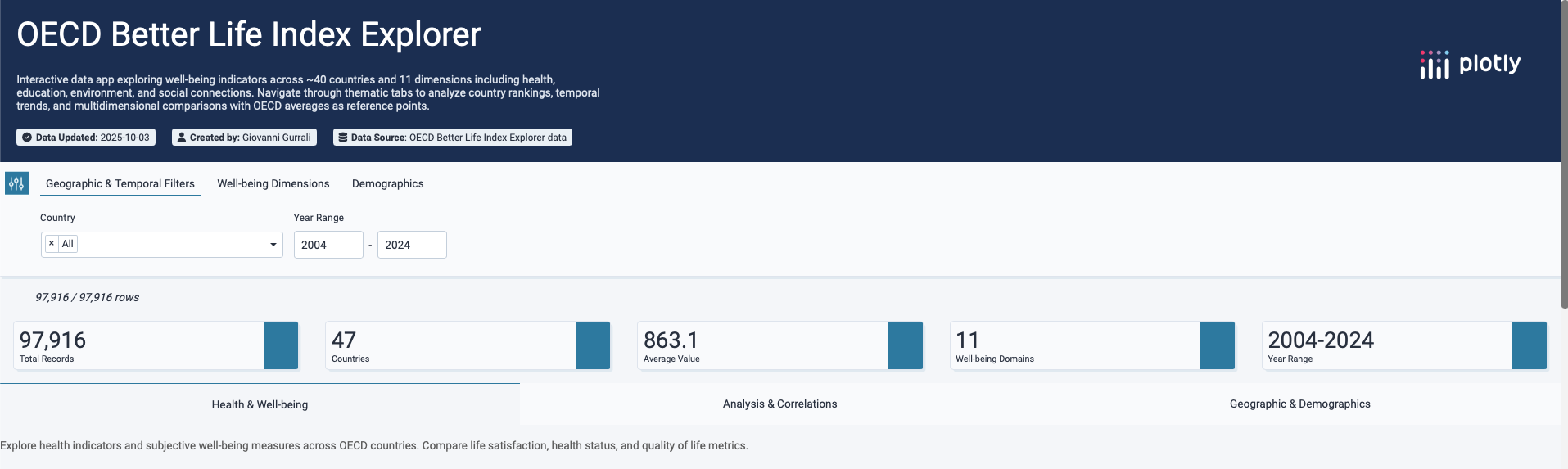Image resolution: width=1568 pixels, height=469 pixels.
Task: Click the blue square on Total Records card
Action: pos(281,345)
